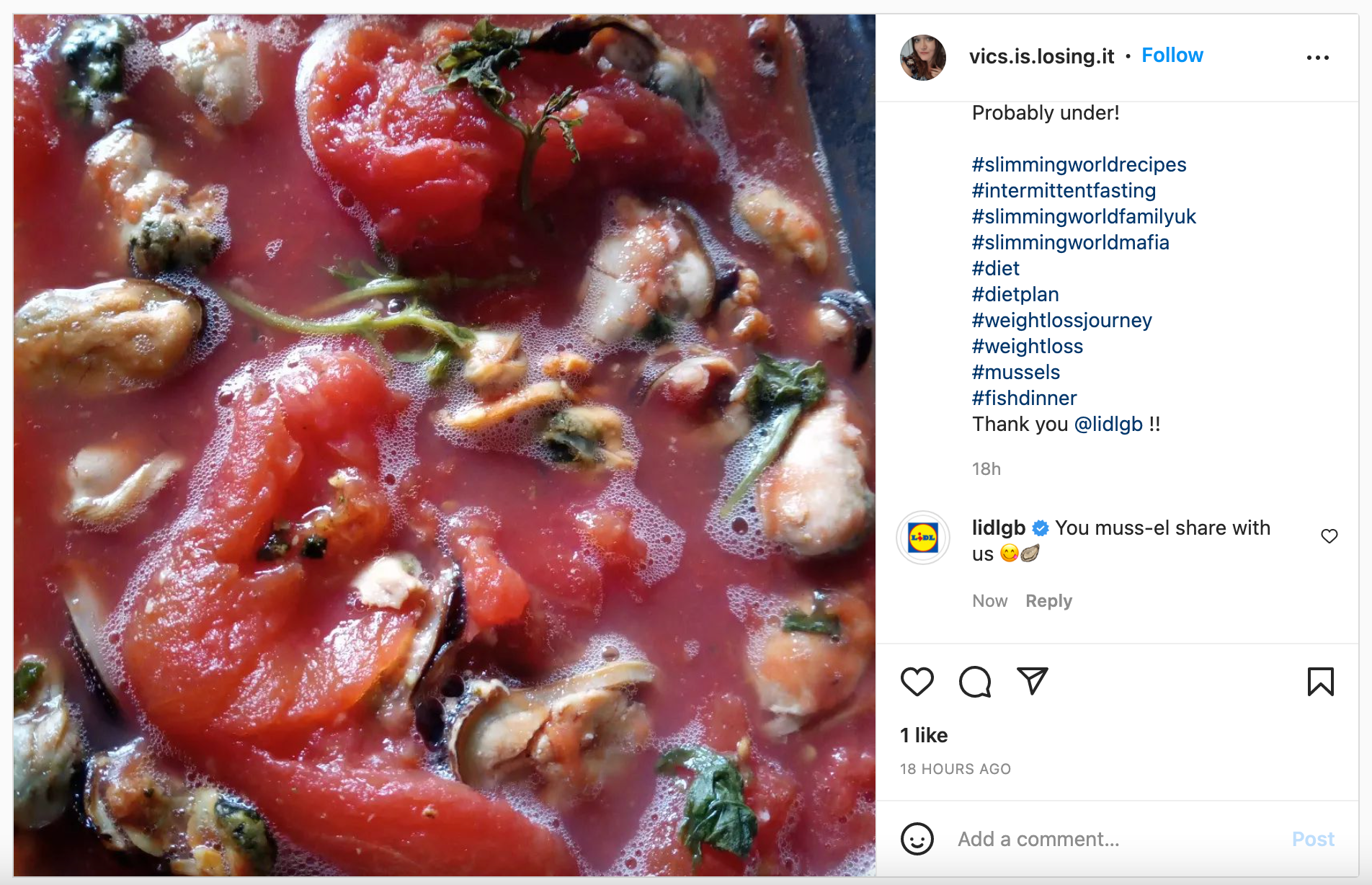Open the #slimmingworldrecipes hashtag
1372x885 pixels.
pos(1078,165)
